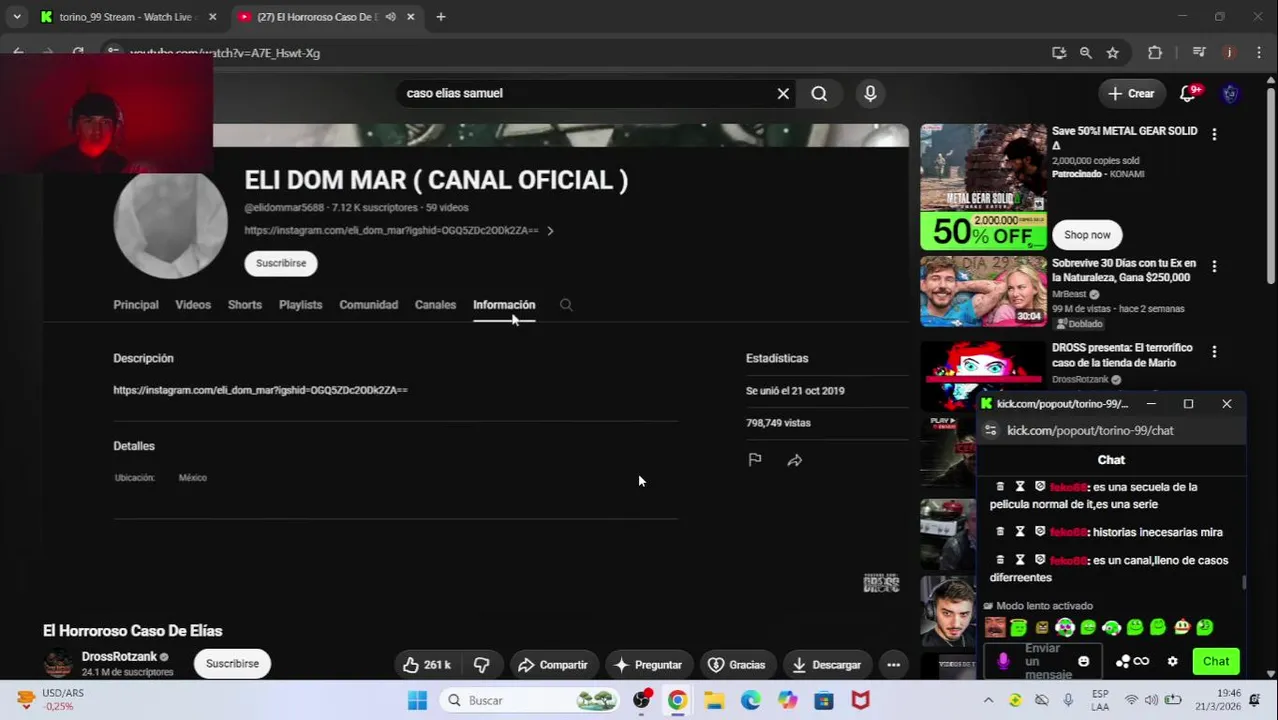
Task: Switch to torino_99 Stream browser tab
Action: coord(126,17)
